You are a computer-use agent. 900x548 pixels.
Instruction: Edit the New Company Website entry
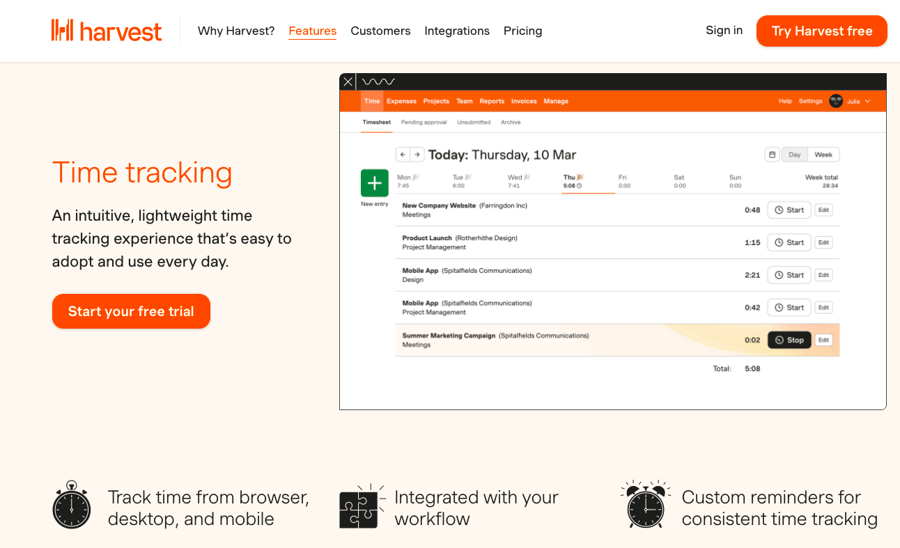point(824,210)
